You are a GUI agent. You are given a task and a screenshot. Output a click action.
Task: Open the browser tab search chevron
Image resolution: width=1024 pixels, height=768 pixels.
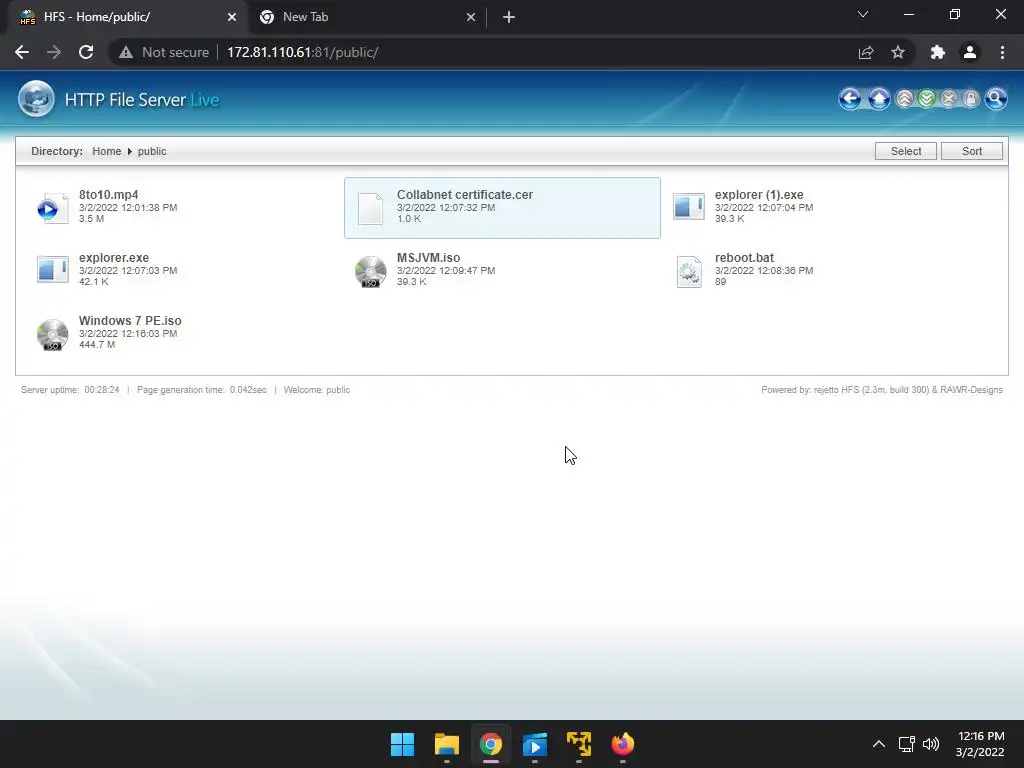(863, 14)
